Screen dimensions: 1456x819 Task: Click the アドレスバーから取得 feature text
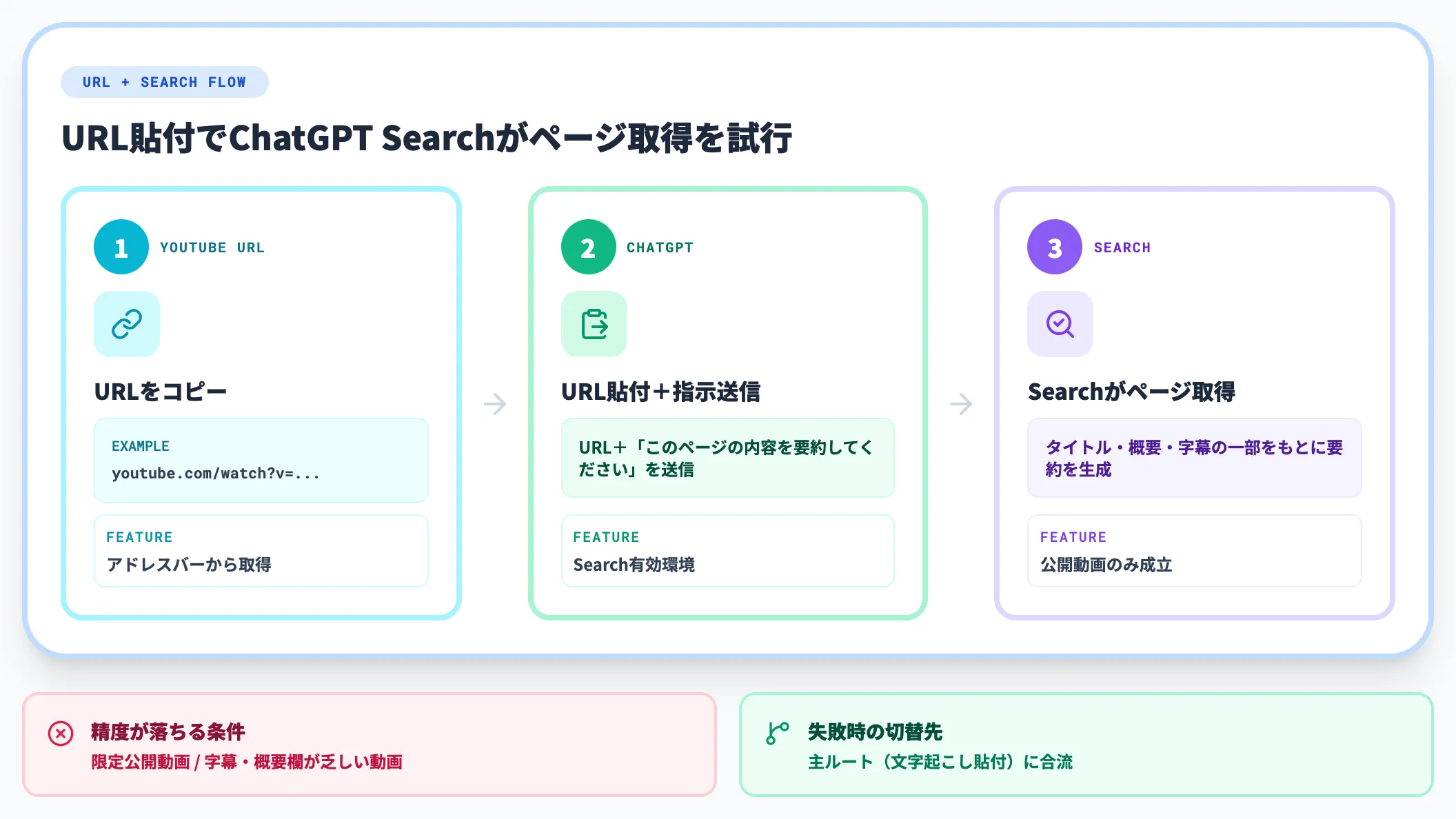pyautogui.click(x=189, y=565)
